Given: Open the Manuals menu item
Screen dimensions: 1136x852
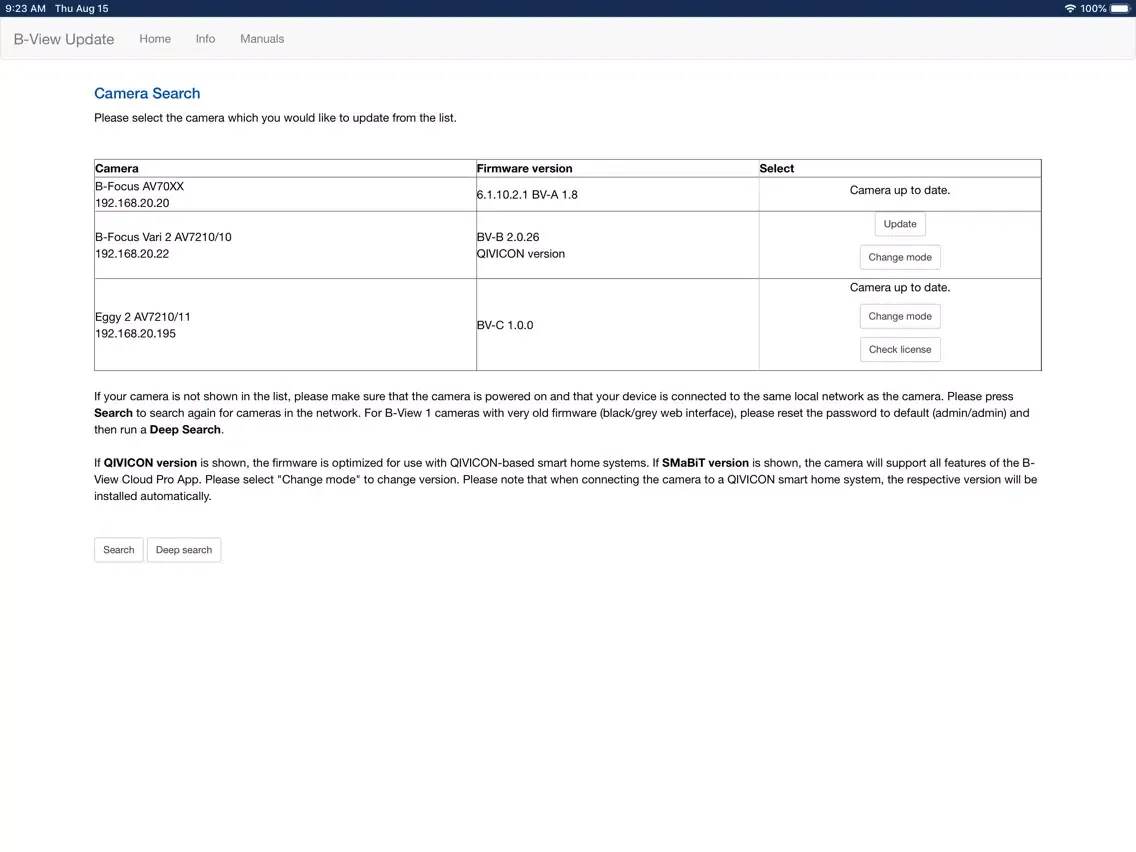Looking at the screenshot, I should coord(262,39).
